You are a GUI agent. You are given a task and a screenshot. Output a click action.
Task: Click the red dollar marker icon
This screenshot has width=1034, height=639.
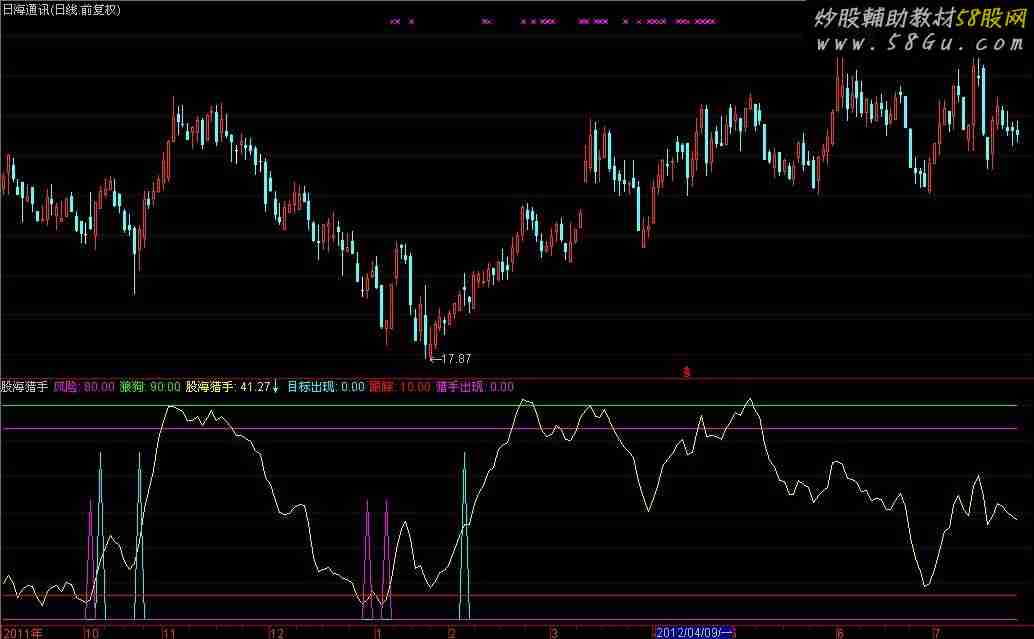pyautogui.click(x=687, y=373)
